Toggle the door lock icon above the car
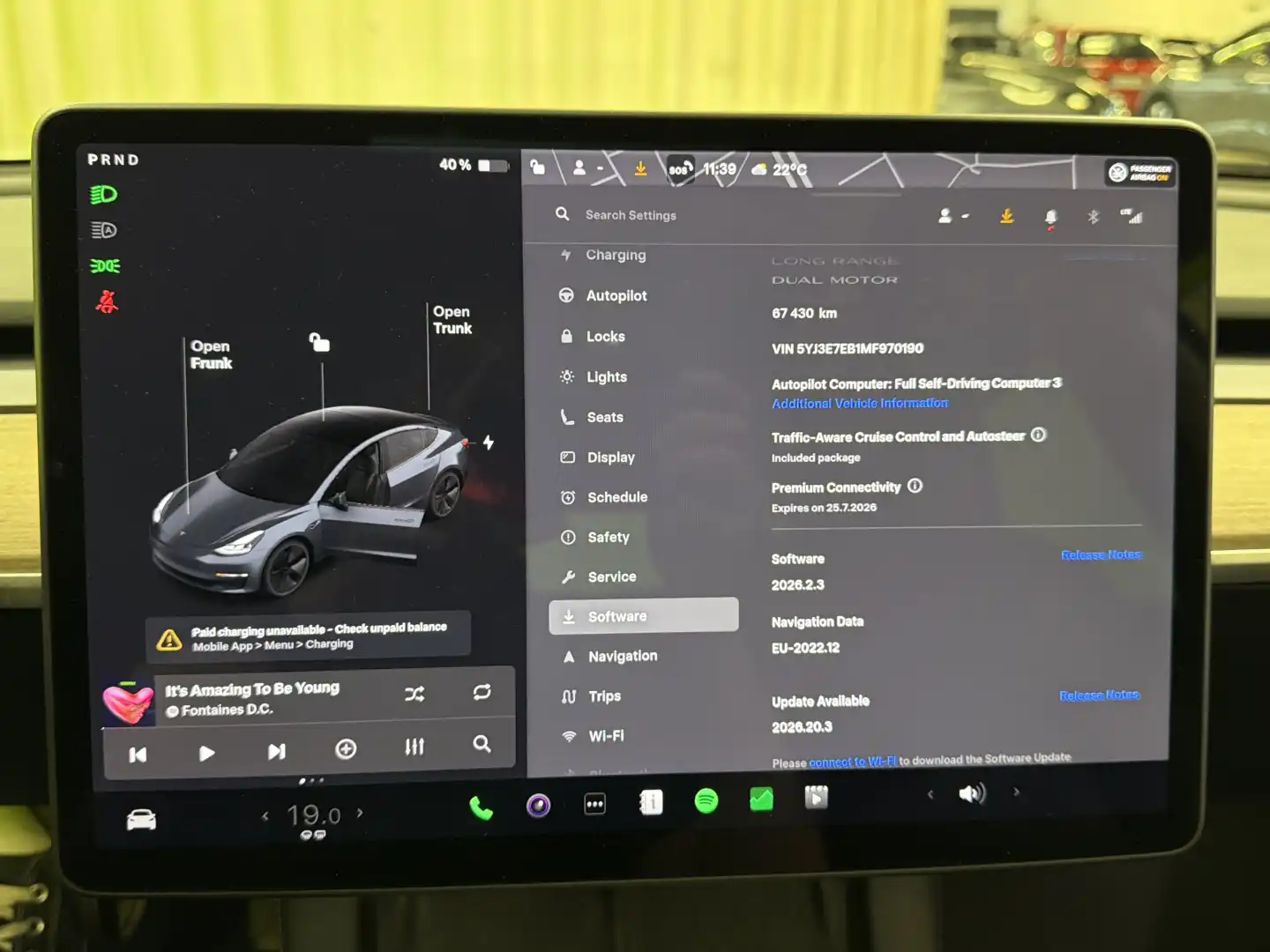 (319, 342)
